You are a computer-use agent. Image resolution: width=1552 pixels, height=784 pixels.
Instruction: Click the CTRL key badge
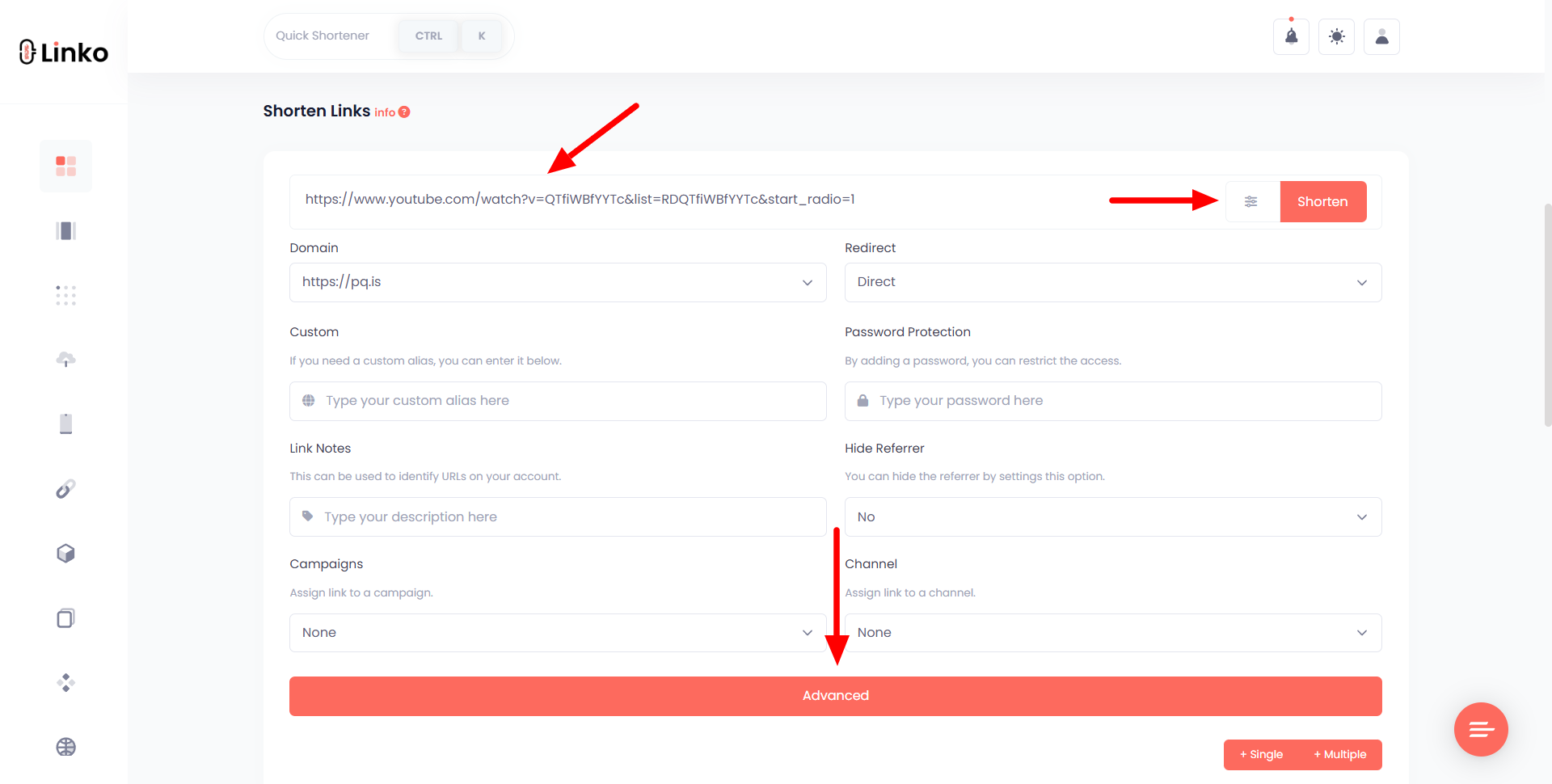(428, 36)
